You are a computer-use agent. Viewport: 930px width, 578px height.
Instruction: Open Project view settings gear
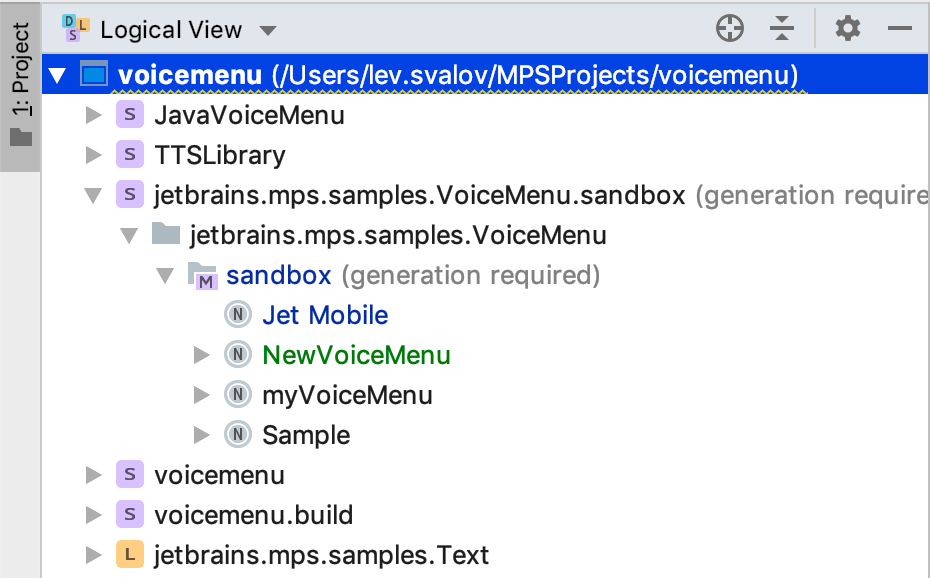(847, 28)
